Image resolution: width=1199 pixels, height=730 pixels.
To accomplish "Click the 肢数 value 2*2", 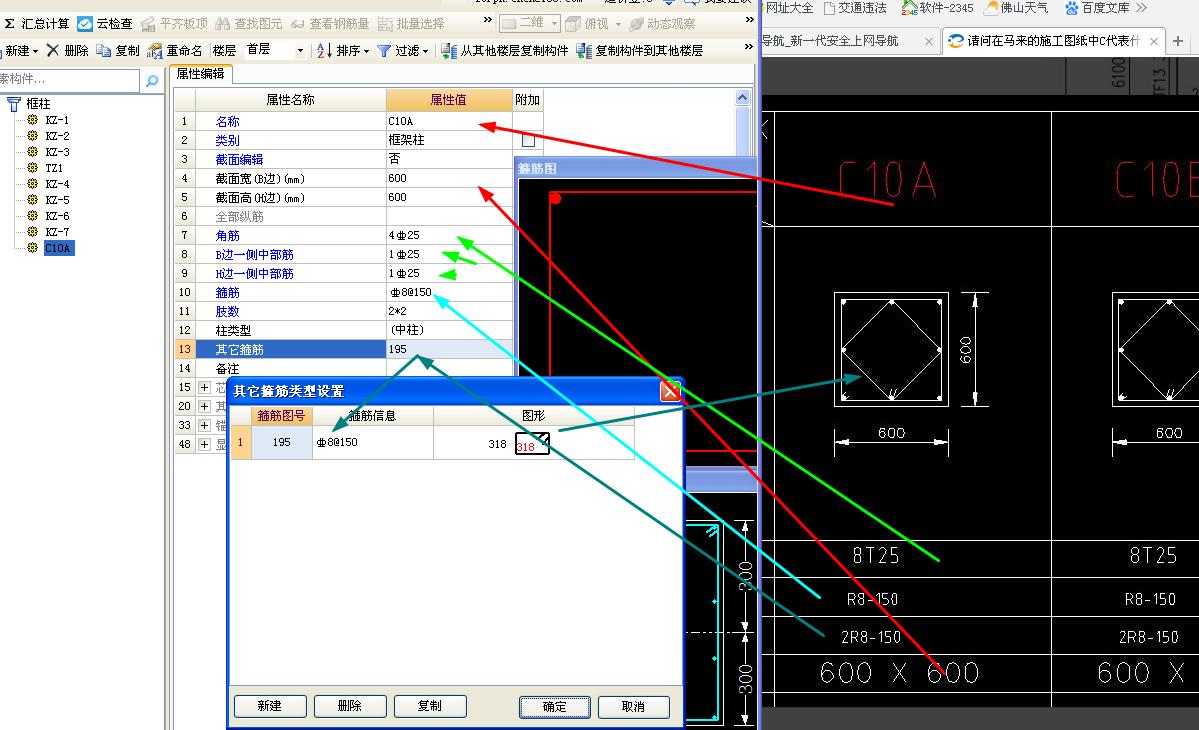I will coord(450,311).
